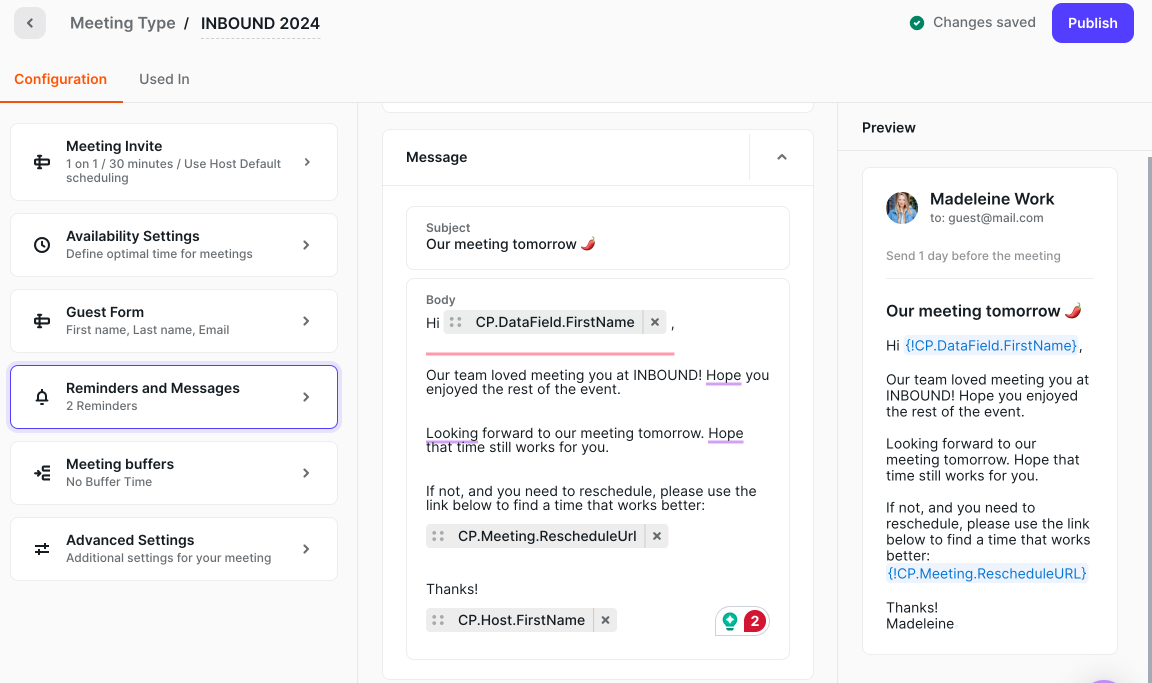
Task: Show the 2 writing issues badge
Action: point(755,621)
